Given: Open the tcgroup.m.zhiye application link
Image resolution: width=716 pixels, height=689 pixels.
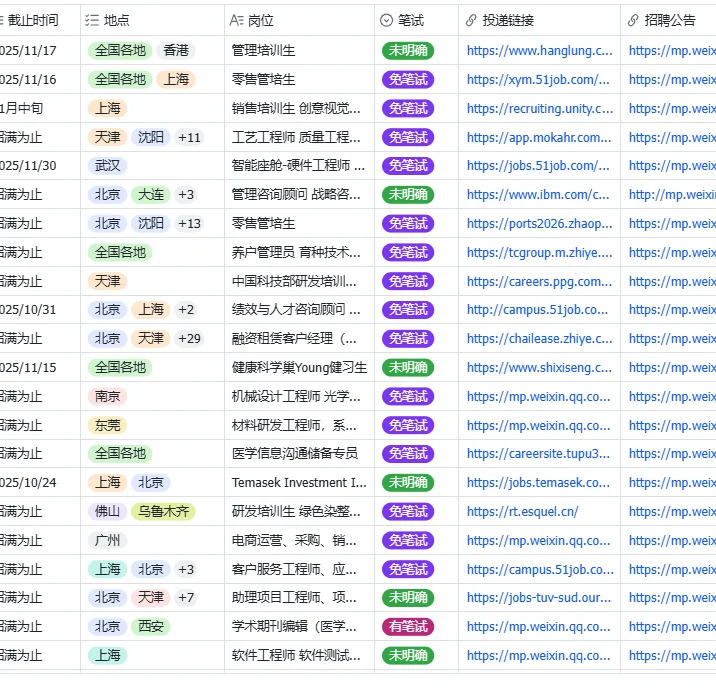Looking at the screenshot, I should tap(539, 252).
